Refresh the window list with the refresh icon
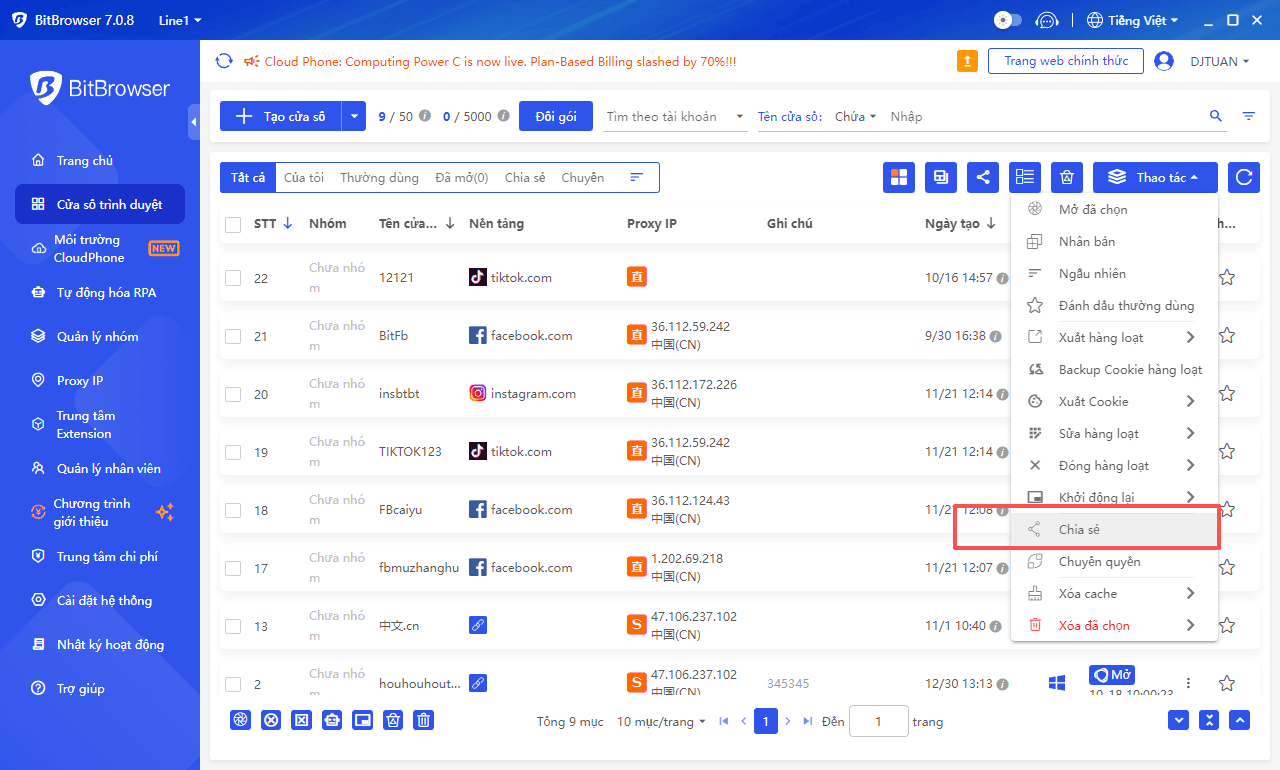Image resolution: width=1280 pixels, height=770 pixels. pyautogui.click(x=1243, y=177)
